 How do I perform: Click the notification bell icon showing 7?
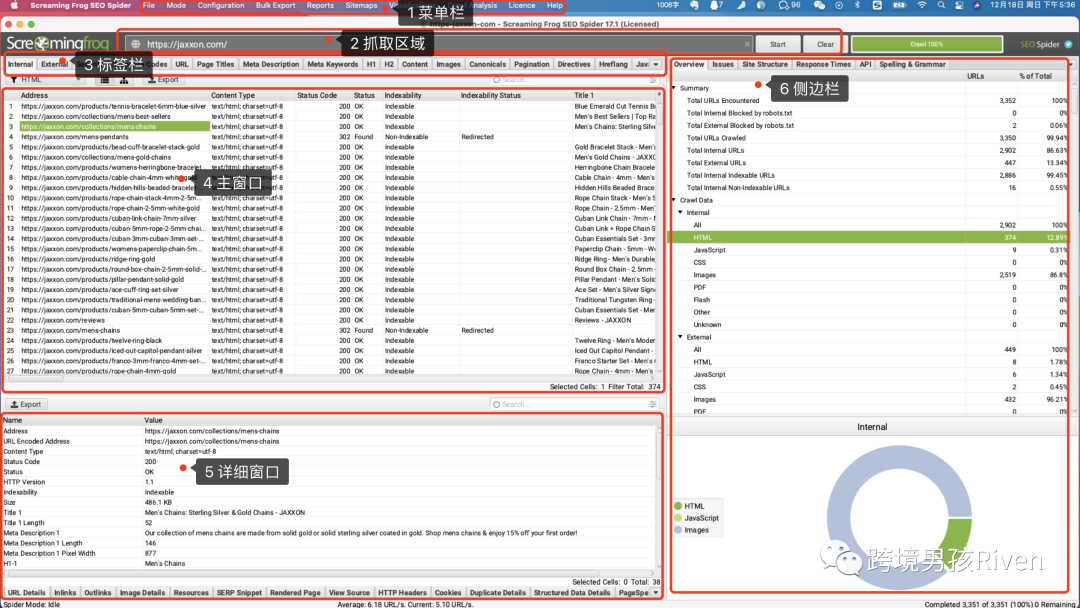(x=716, y=6)
